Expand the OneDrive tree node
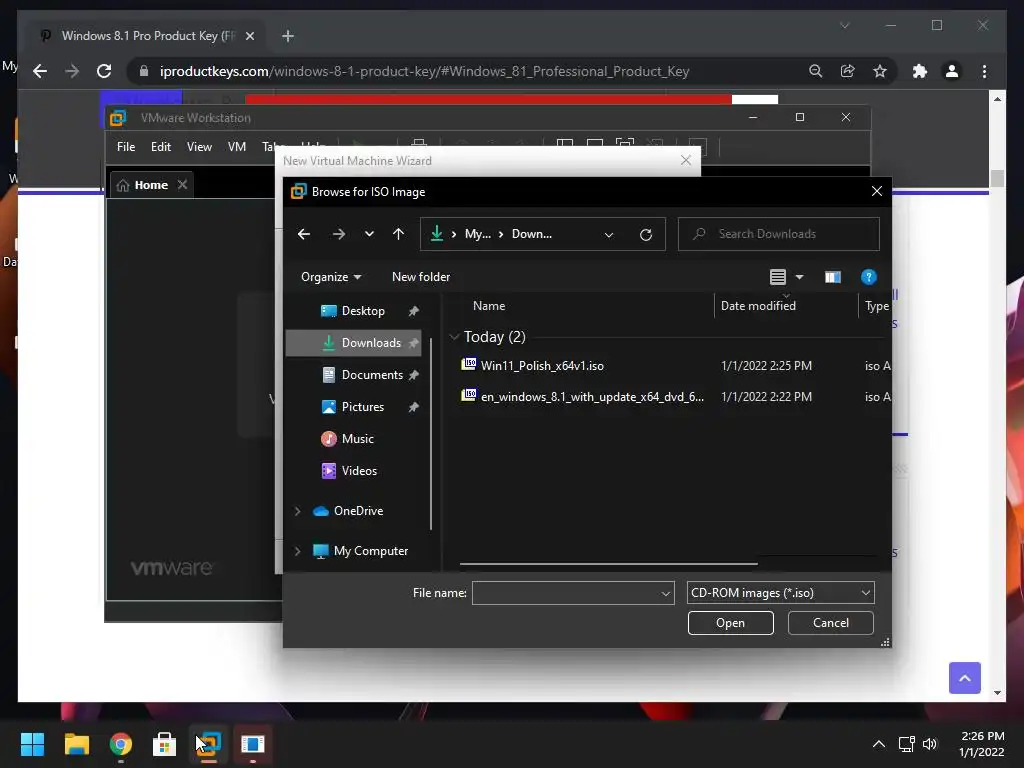This screenshot has height=768, width=1024. pyautogui.click(x=298, y=511)
